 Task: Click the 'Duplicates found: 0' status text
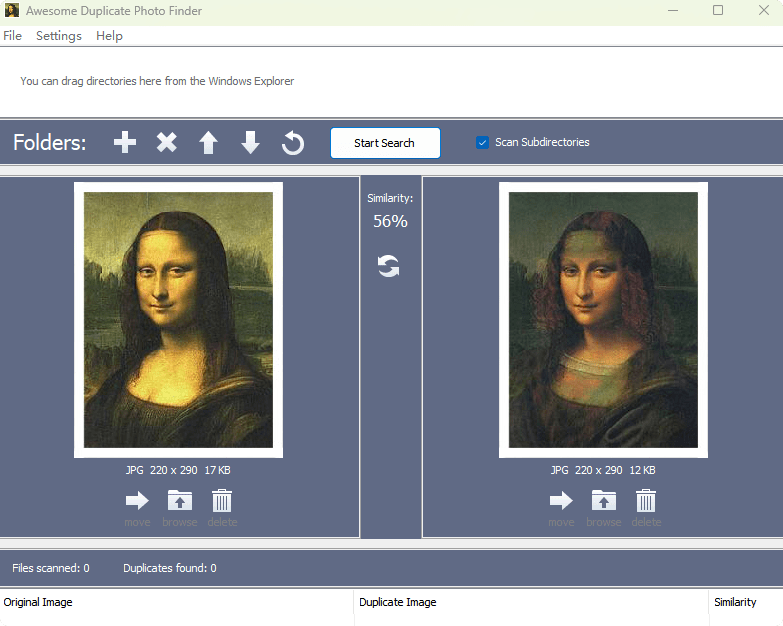170,568
